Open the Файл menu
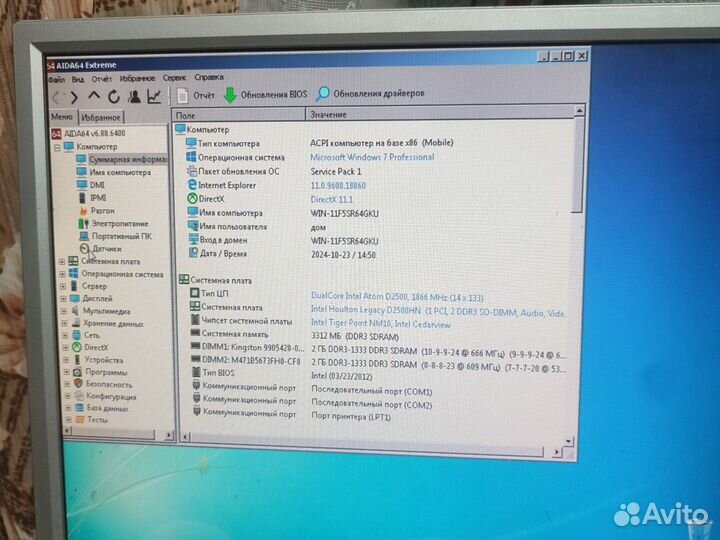 [x=56, y=78]
